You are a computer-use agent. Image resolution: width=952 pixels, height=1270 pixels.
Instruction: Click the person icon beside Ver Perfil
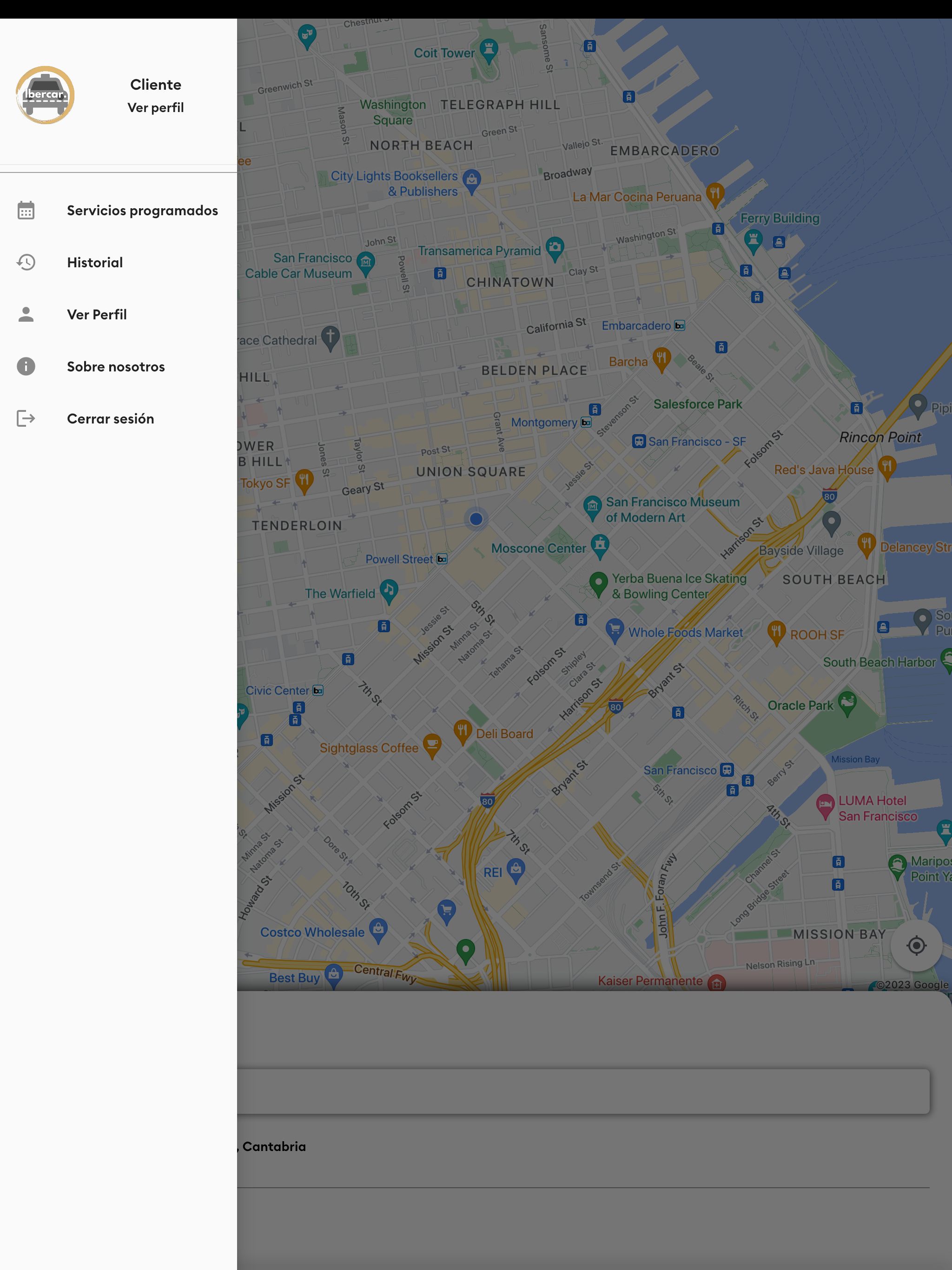tap(26, 315)
